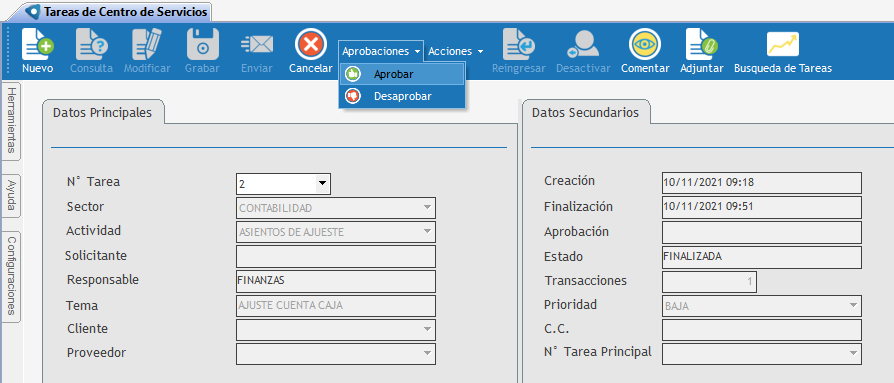Choose Desaprobar from the Aprobaciones menu
Image resolution: width=894 pixels, height=383 pixels.
coord(402,96)
